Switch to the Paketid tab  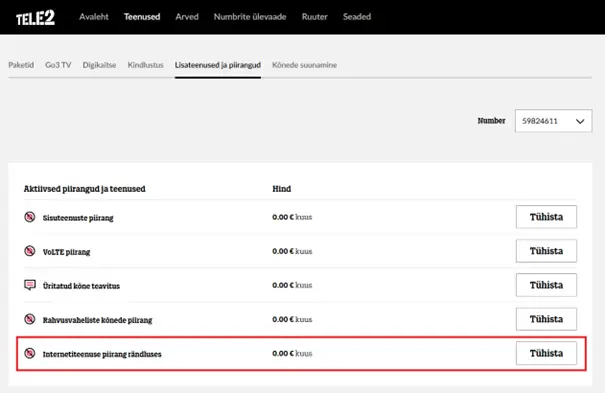coord(21,65)
